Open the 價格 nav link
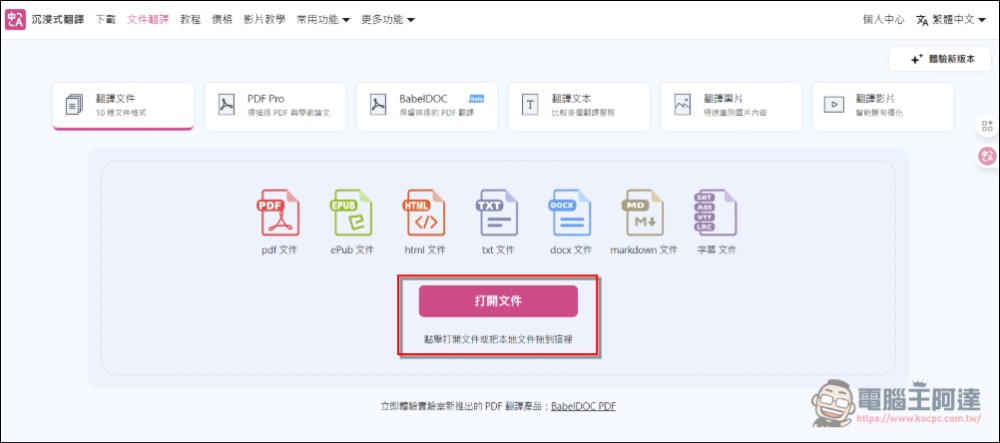The width and height of the screenshot is (1000, 443). (x=222, y=20)
